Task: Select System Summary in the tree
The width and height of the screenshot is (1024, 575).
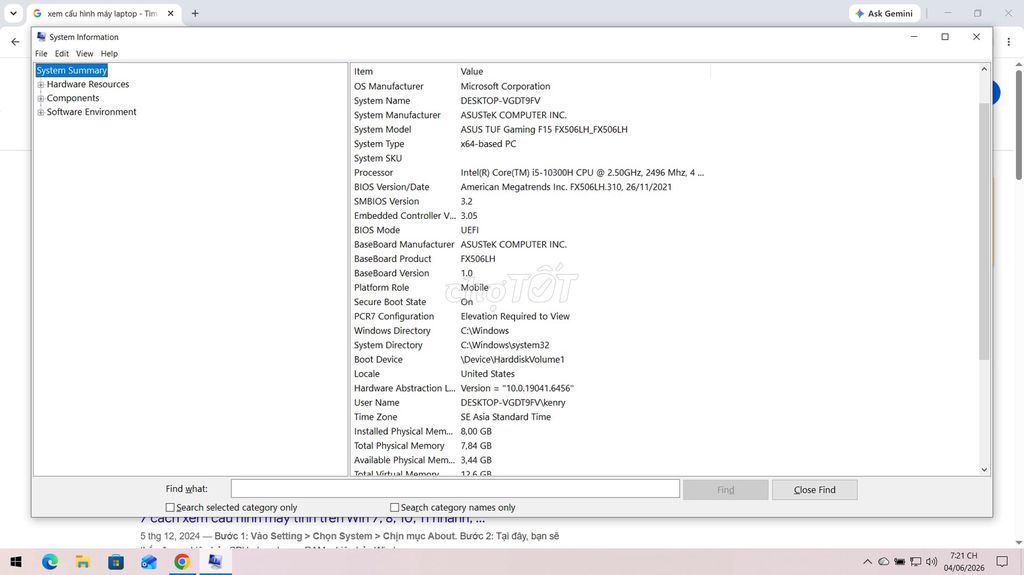Action: 71,71
